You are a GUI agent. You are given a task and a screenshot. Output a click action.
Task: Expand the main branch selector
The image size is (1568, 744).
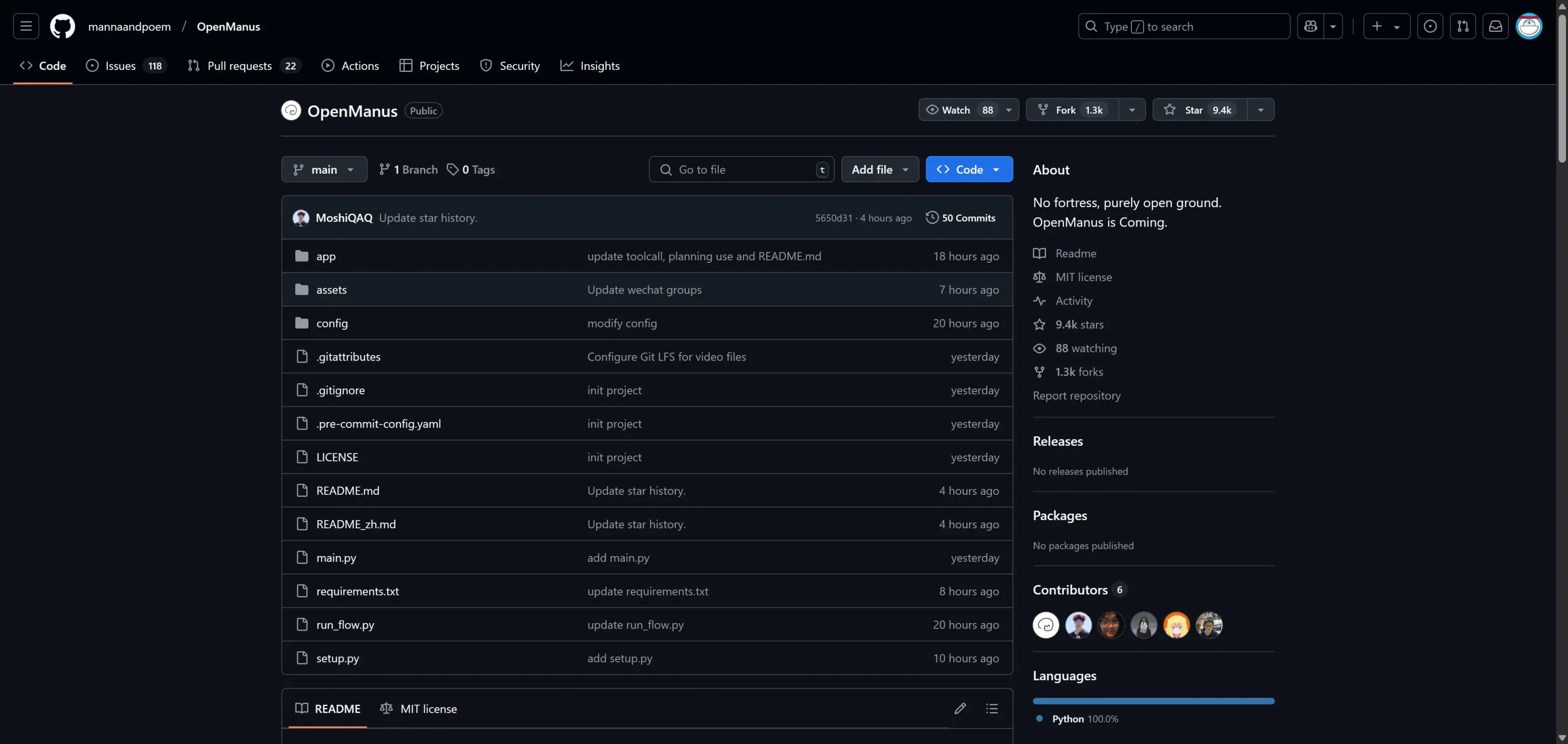coord(324,169)
